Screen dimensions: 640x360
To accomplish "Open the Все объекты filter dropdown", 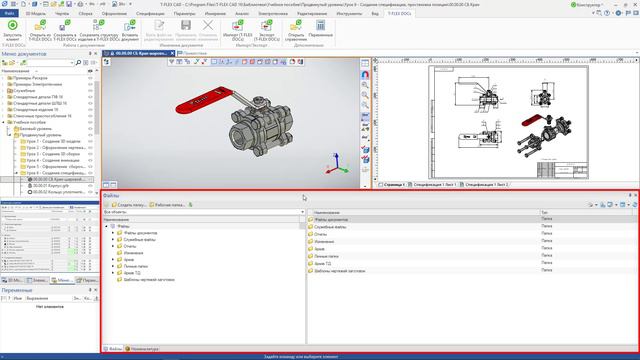I will coord(302,212).
